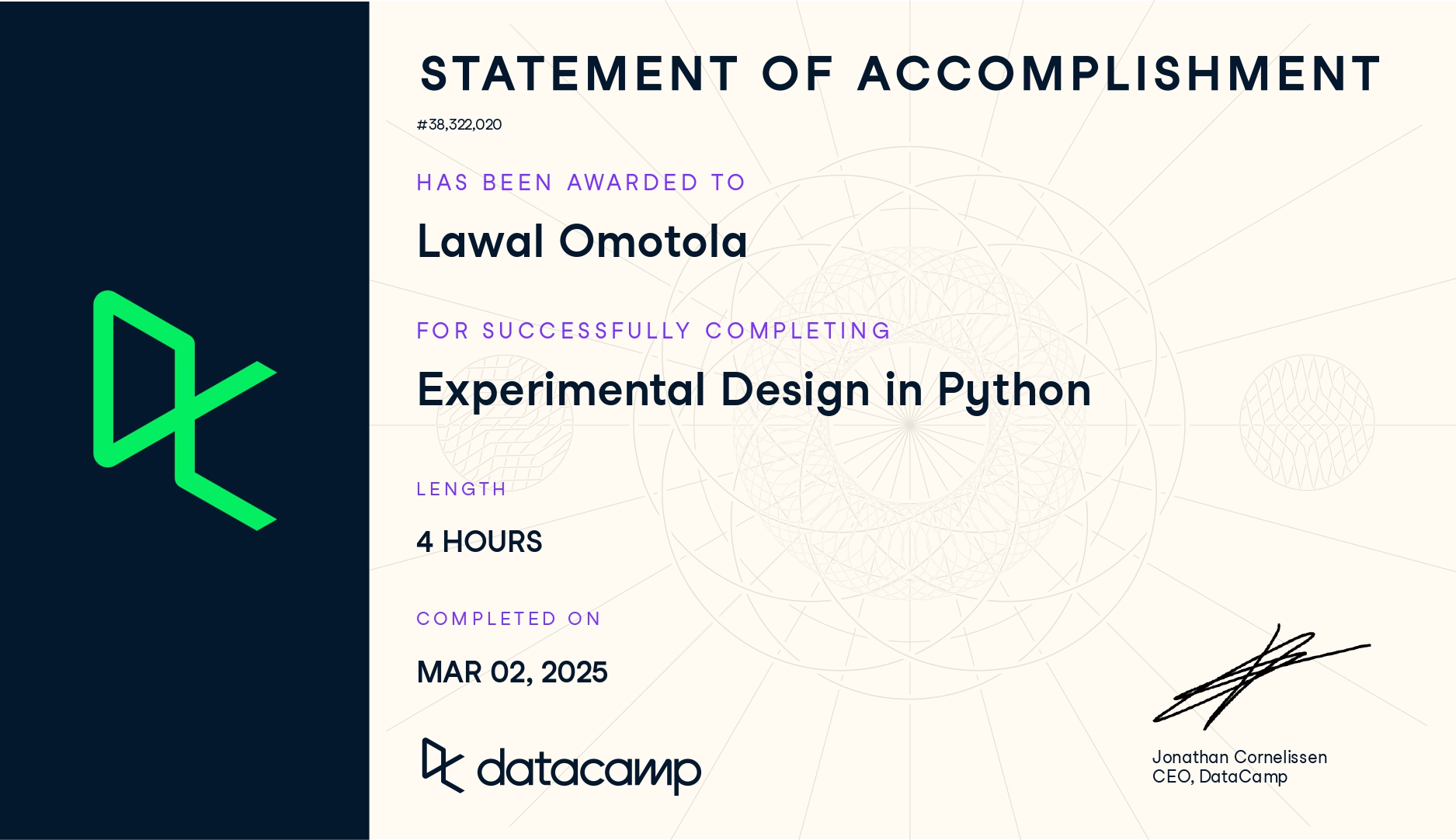Viewport: 1456px width, 840px height.
Task: Click the dark navy sidebar panel
Action: (x=185, y=420)
